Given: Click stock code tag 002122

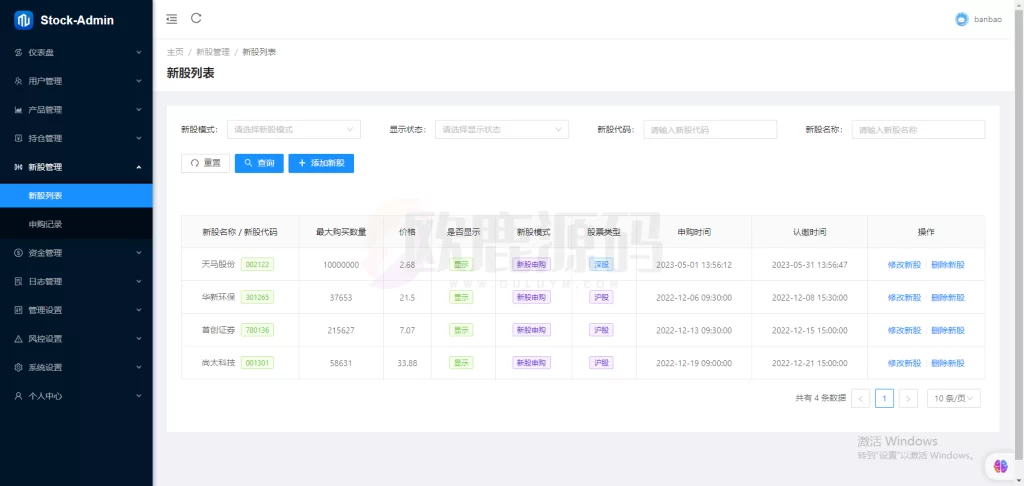Looking at the screenshot, I should pyautogui.click(x=257, y=265).
